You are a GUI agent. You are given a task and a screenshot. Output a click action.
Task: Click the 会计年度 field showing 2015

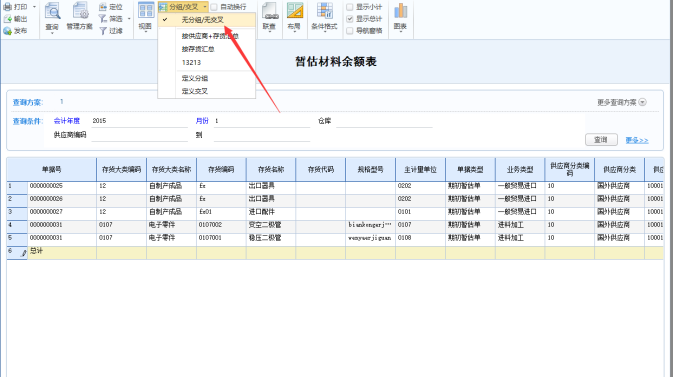(x=139, y=121)
